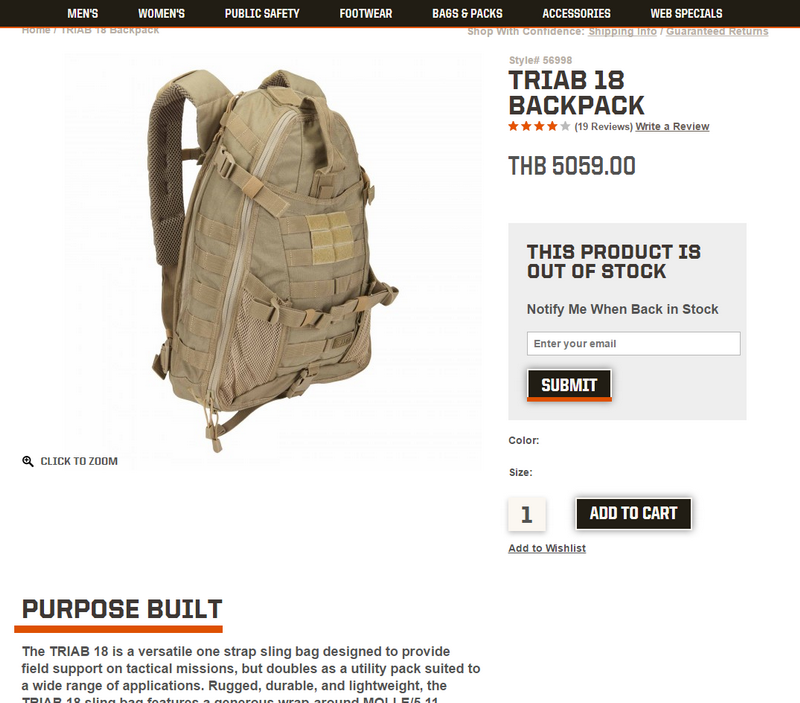
Task: Submit the back-in-stock notification
Action: [x=569, y=385]
